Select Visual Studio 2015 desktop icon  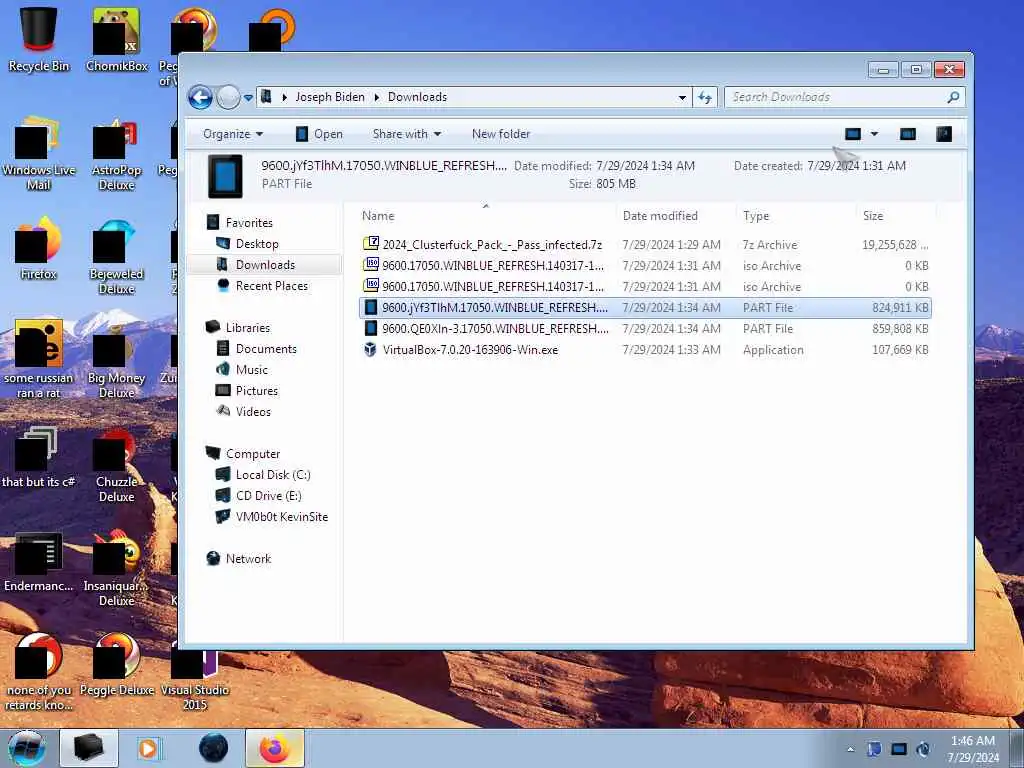pos(195,679)
